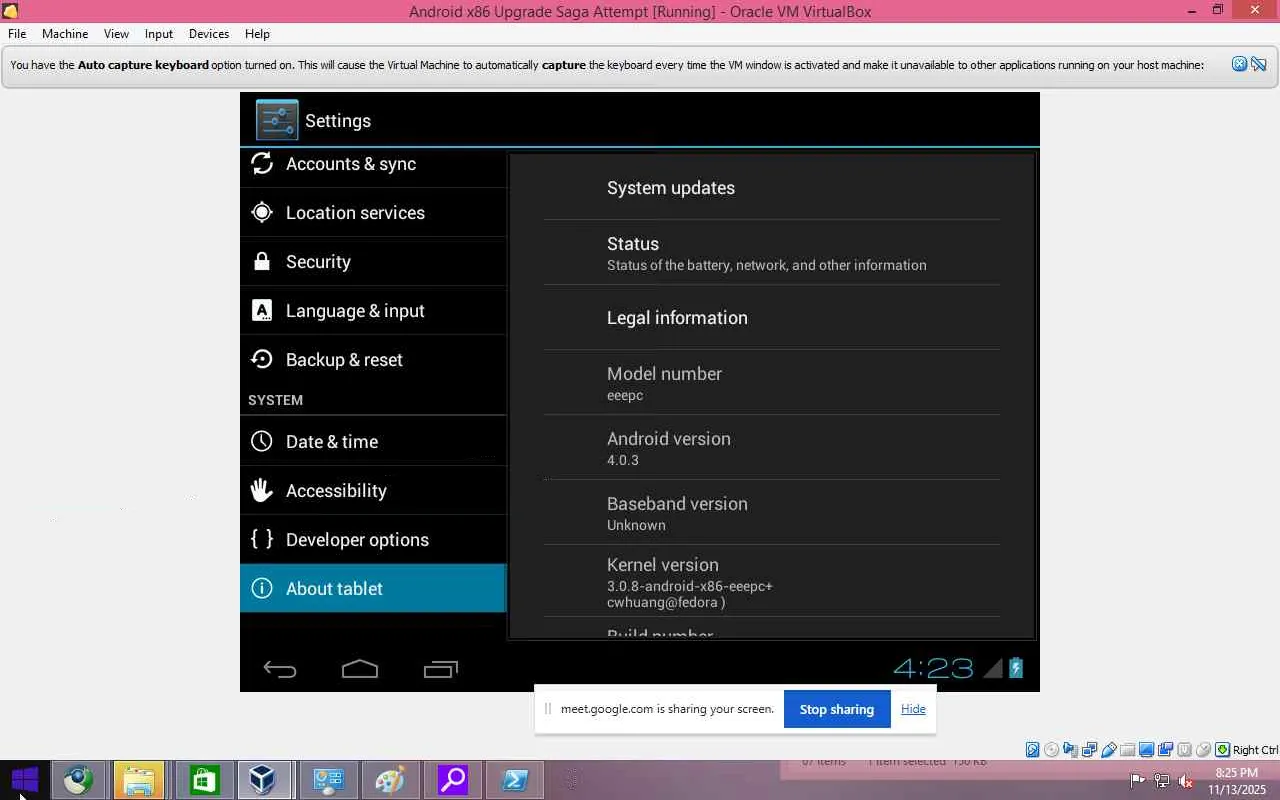Open Developer options

373,539
